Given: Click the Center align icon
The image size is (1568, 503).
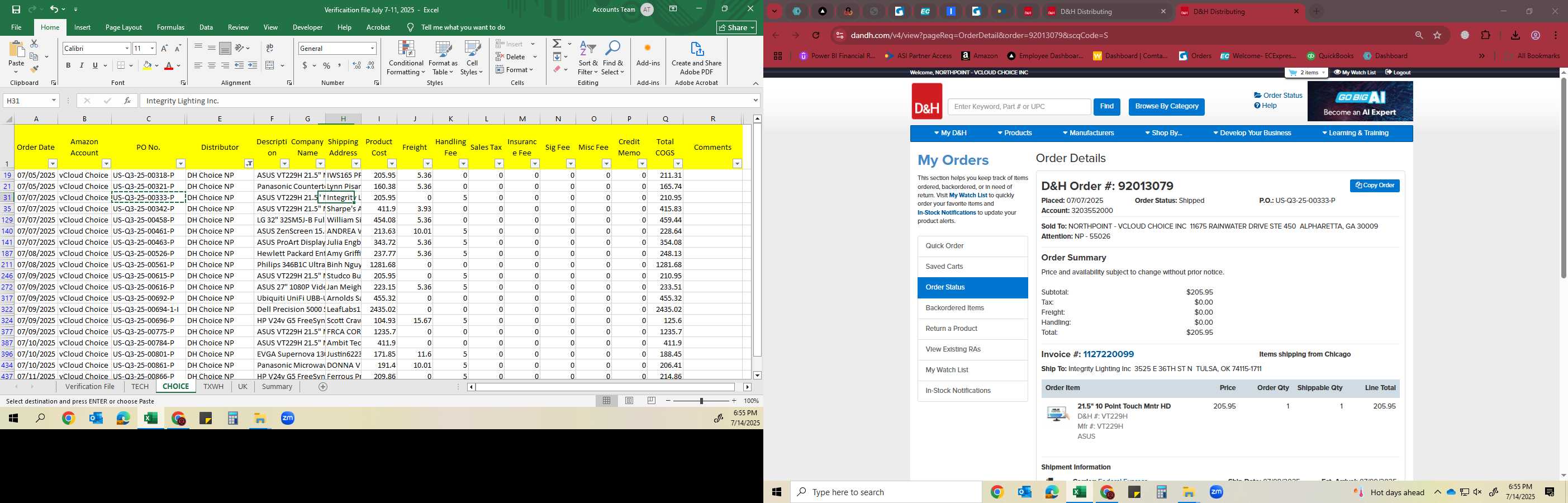Looking at the screenshot, I should tap(211, 65).
